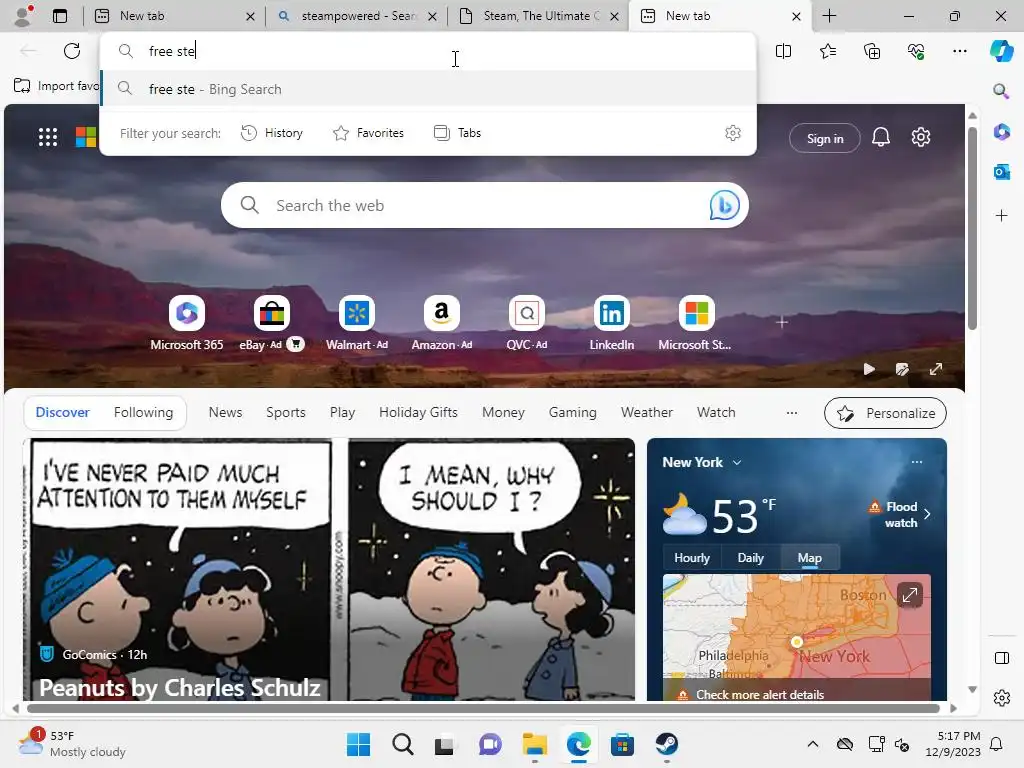The image size is (1024, 768).
Task: Open eBay quick link tile
Action: [x=272, y=323]
